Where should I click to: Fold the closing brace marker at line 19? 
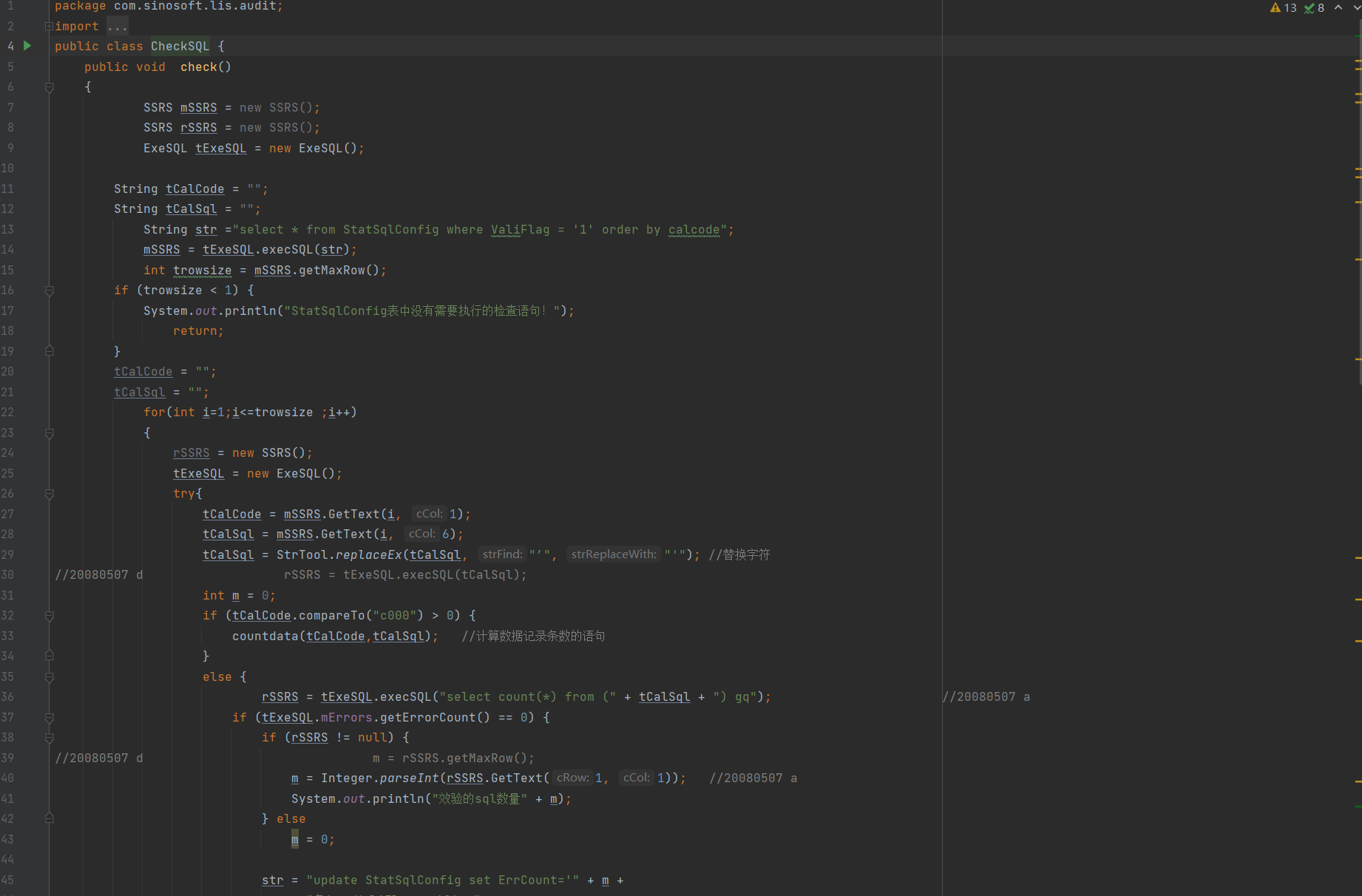[50, 351]
